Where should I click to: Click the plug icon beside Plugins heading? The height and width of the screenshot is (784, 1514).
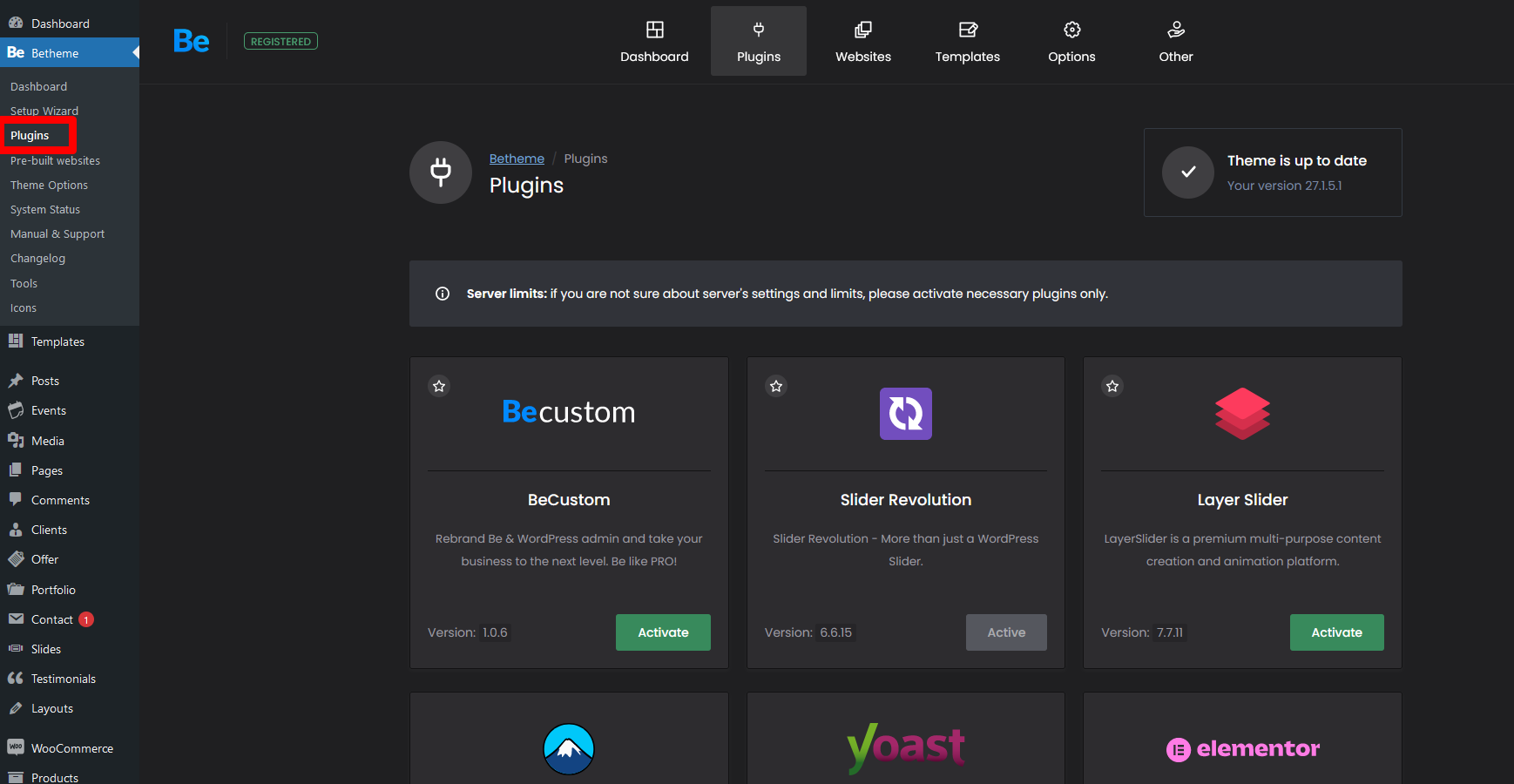pos(441,172)
